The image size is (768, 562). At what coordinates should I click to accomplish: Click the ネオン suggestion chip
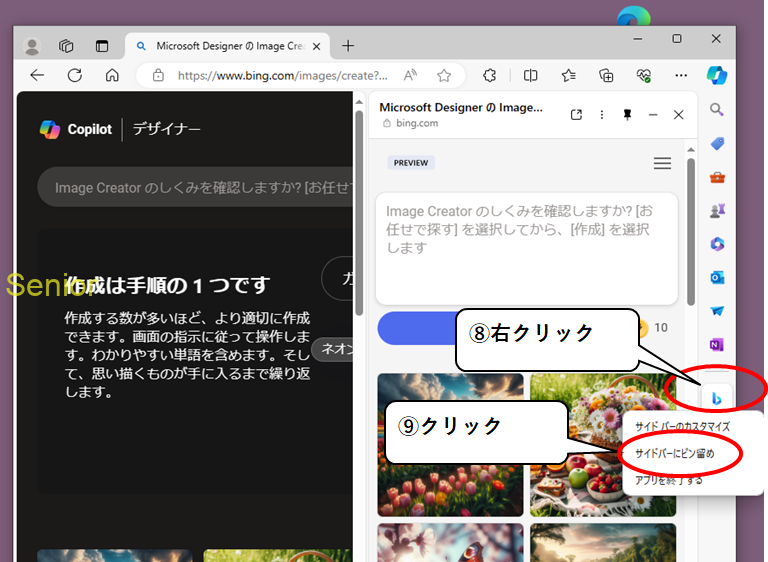click(x=334, y=349)
